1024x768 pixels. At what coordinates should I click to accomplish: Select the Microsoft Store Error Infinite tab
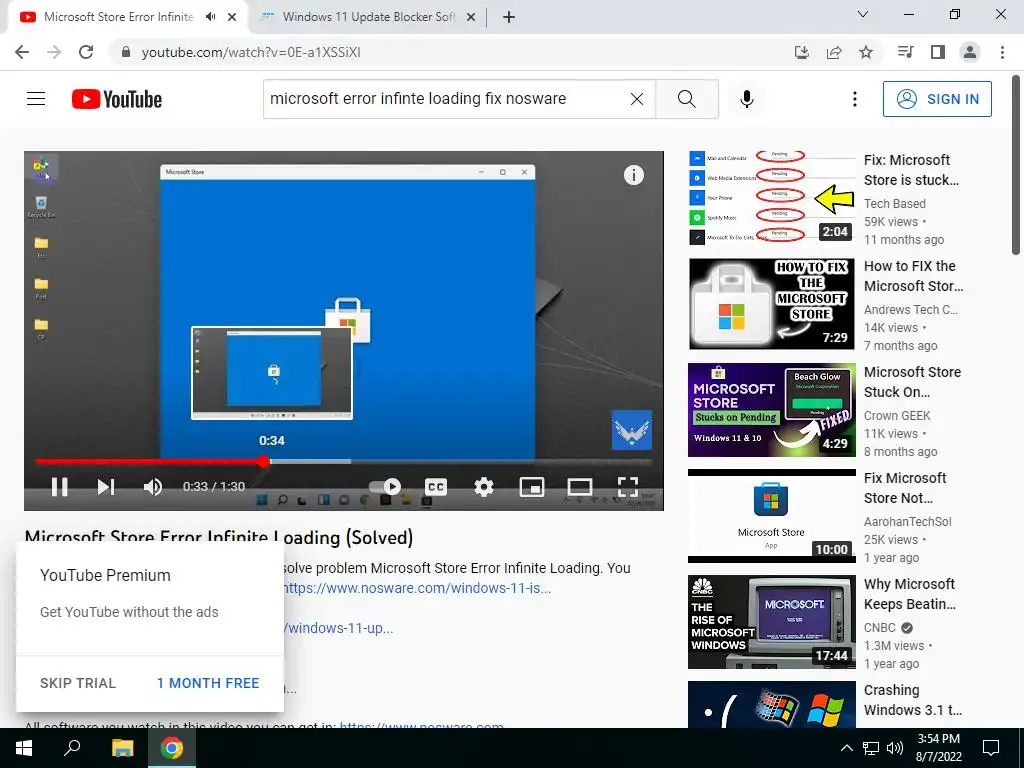coord(118,17)
